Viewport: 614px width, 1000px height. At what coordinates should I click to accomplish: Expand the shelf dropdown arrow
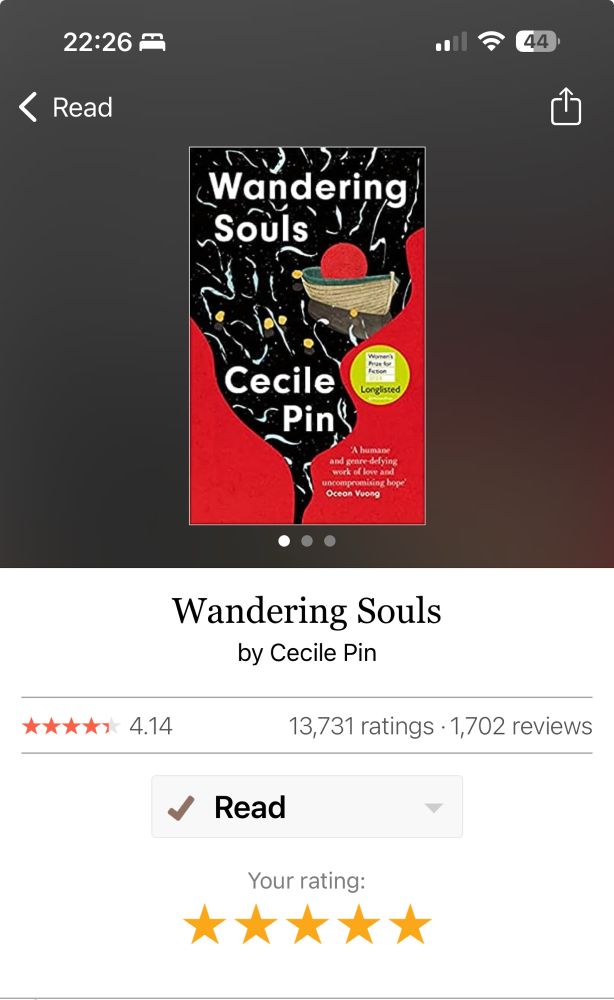tap(434, 808)
